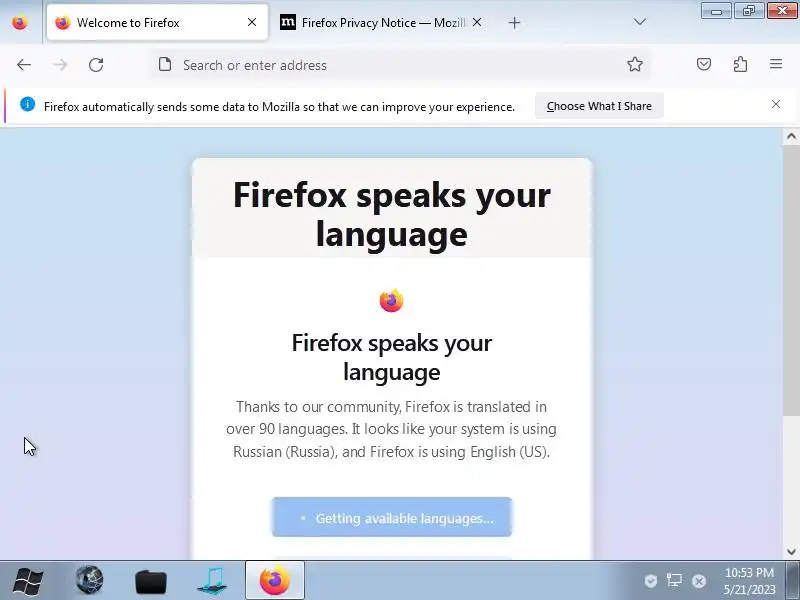
Task: Reload the current page
Action: click(96, 65)
